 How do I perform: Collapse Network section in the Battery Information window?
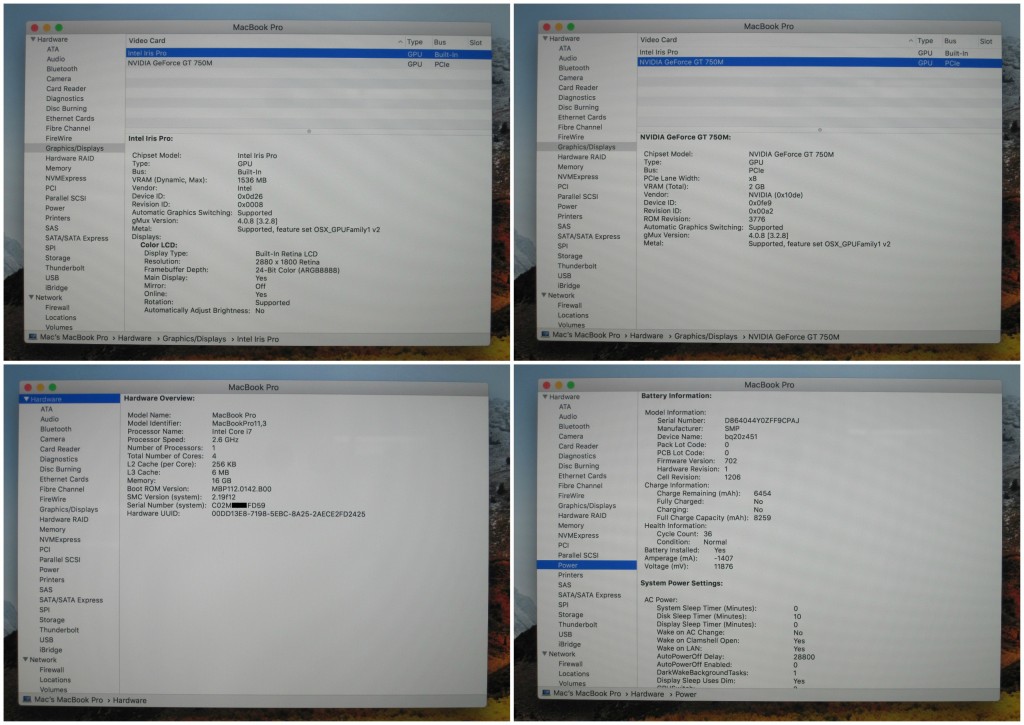544,653
